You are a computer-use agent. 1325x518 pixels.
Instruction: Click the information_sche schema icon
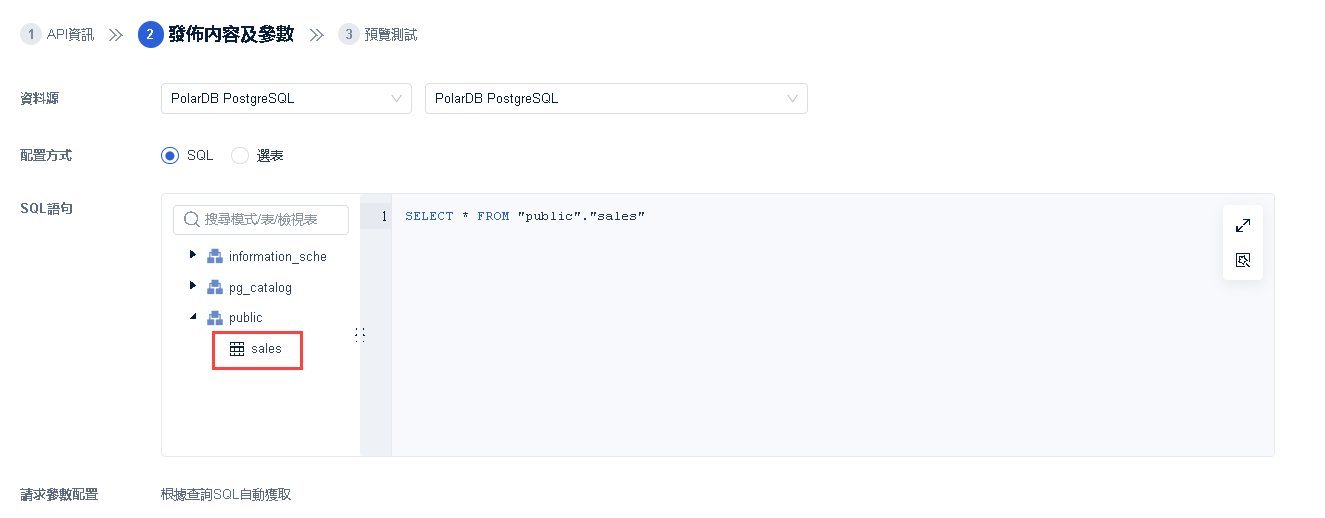click(214, 256)
